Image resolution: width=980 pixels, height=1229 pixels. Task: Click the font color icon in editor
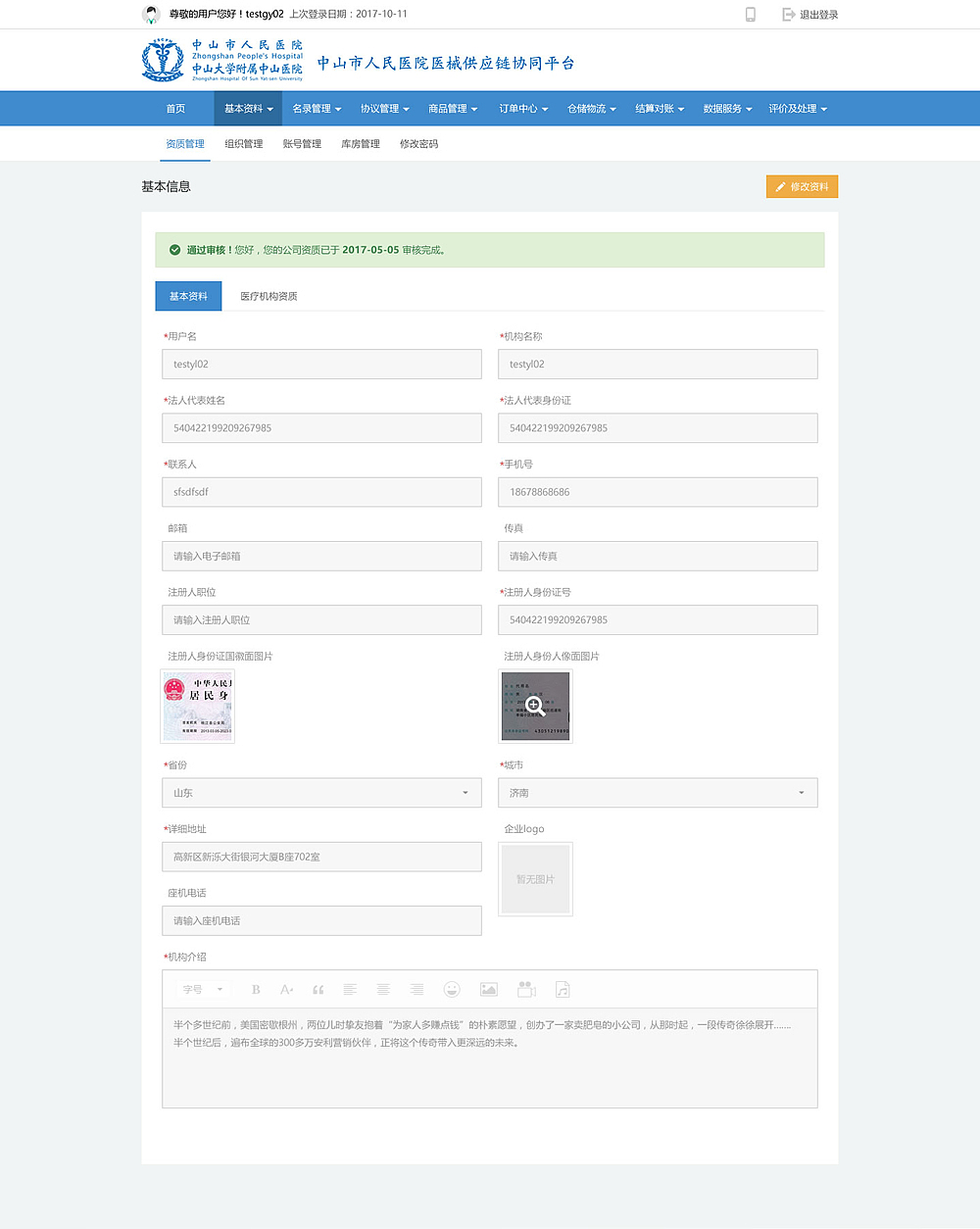(x=287, y=990)
